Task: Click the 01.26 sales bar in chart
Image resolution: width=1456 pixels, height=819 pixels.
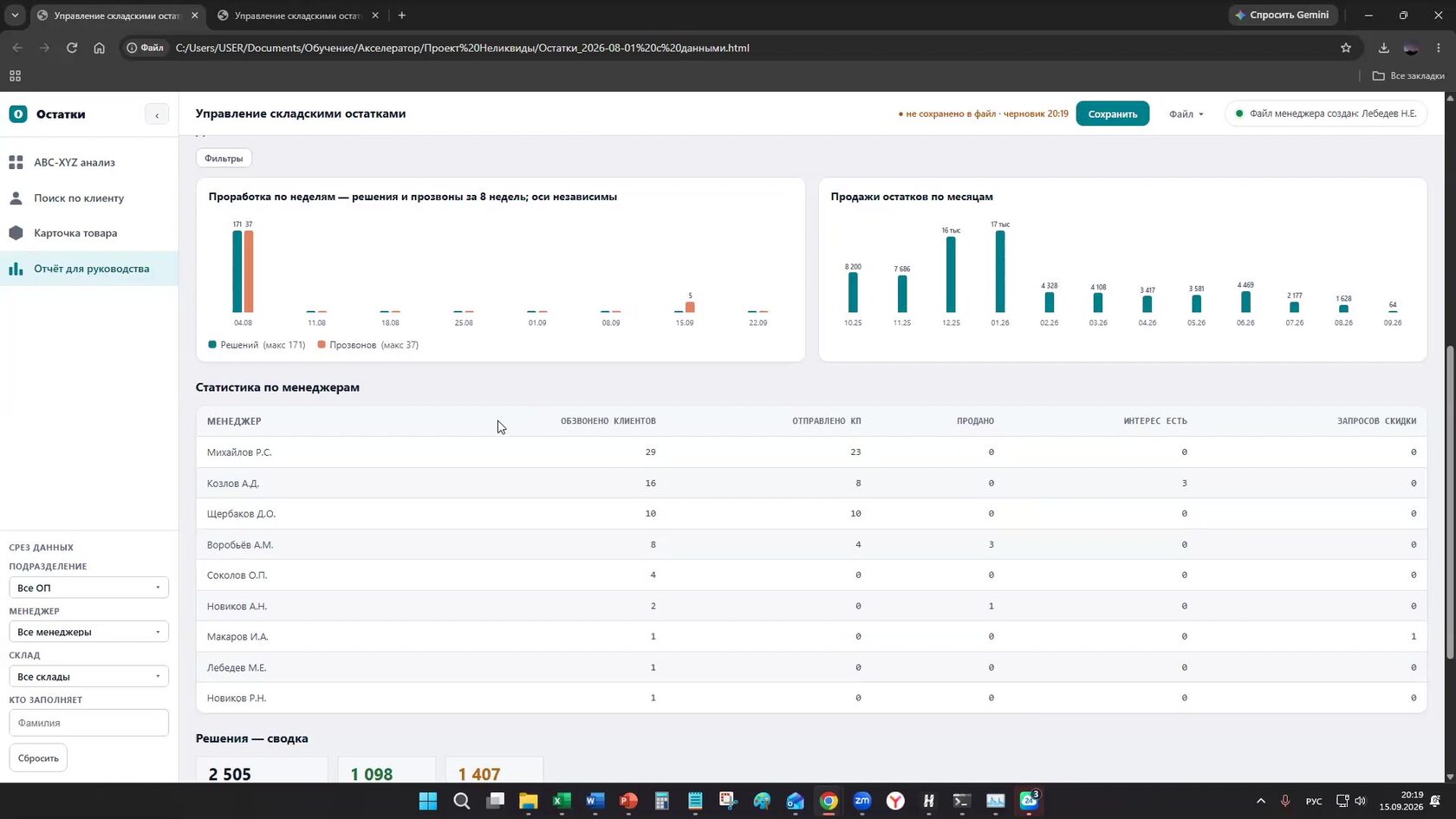Action: 1000,271
